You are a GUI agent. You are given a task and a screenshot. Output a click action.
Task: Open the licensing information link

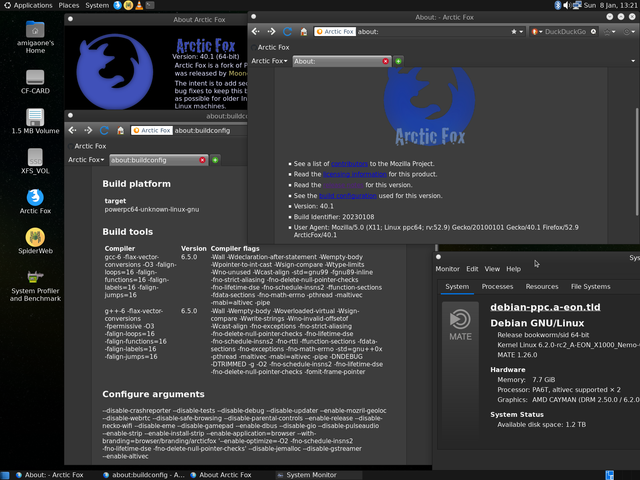click(355, 174)
